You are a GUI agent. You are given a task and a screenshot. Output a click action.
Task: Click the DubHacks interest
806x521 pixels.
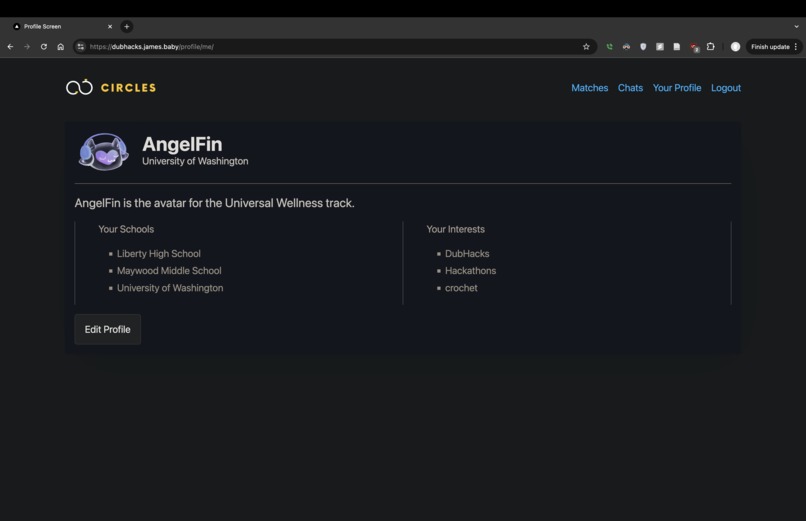[x=467, y=254]
